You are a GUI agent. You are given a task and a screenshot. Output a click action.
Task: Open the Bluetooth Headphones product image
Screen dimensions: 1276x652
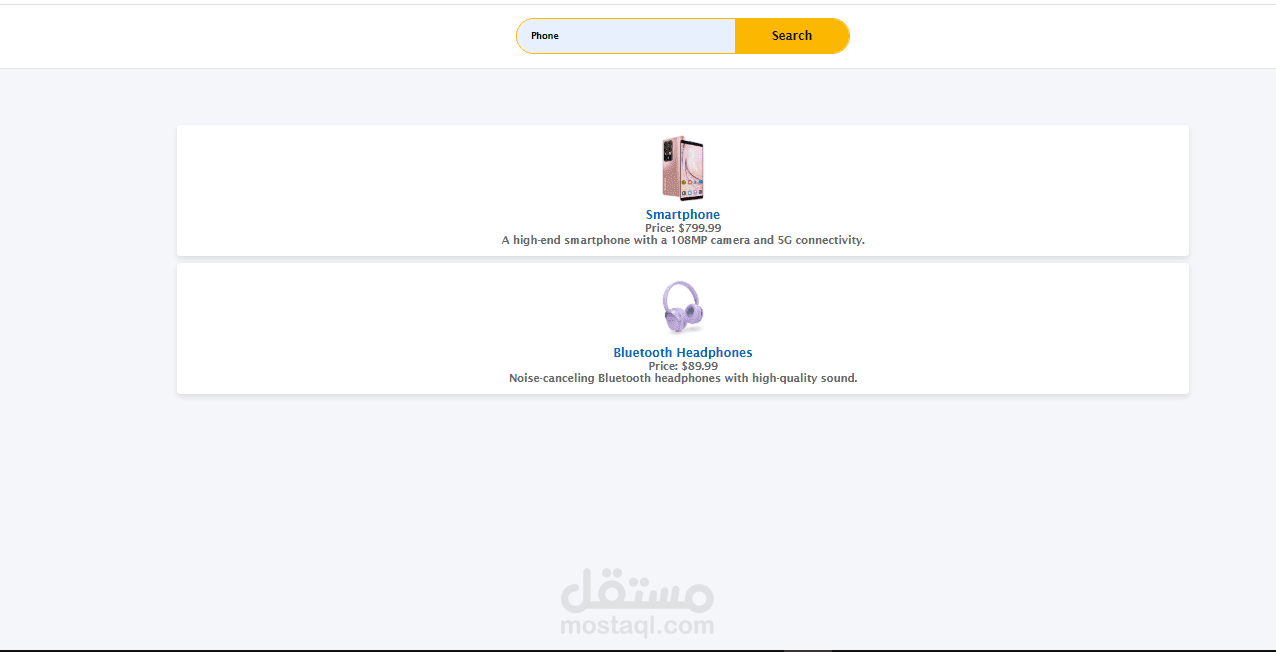pos(683,307)
